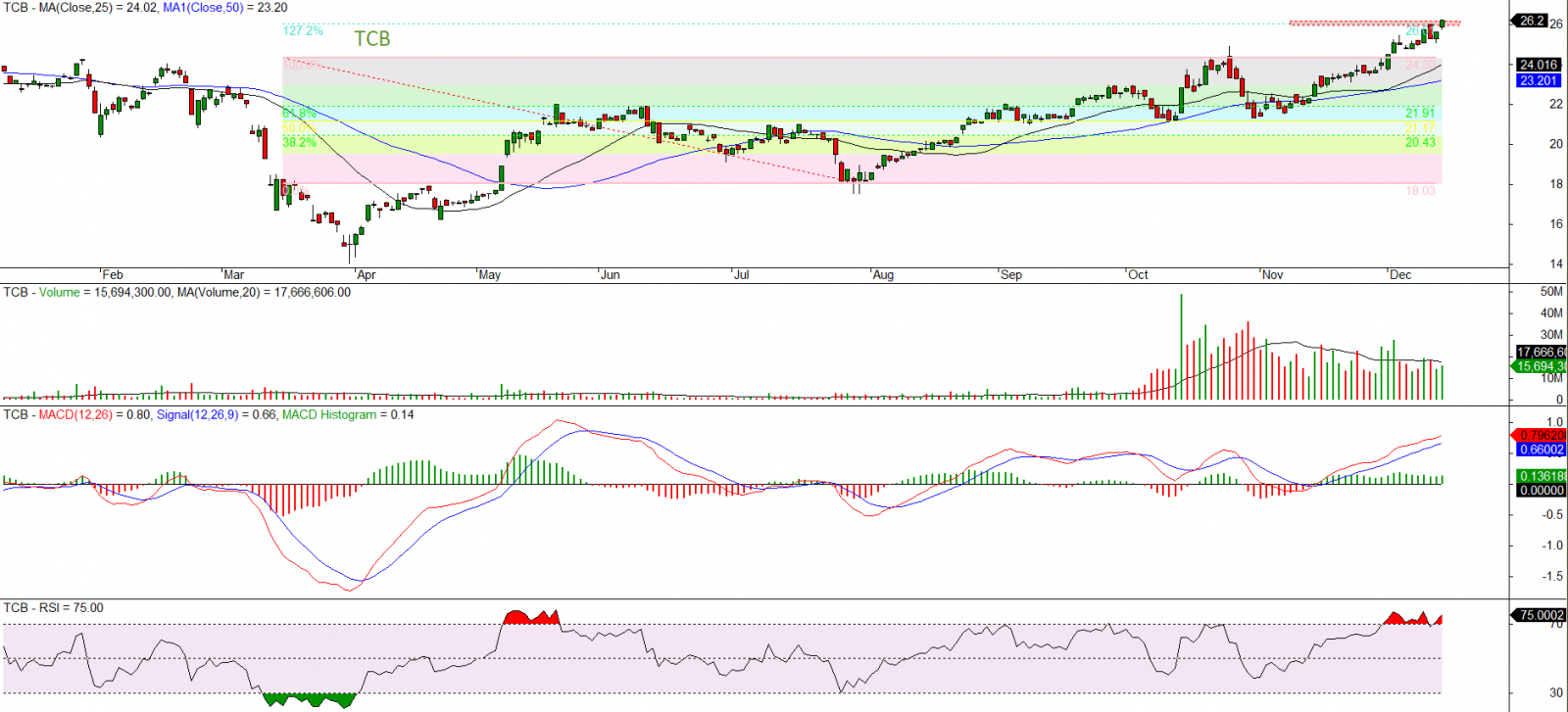Select the 20.43 Fibonacci price label
1568x712 pixels.
(1420, 142)
